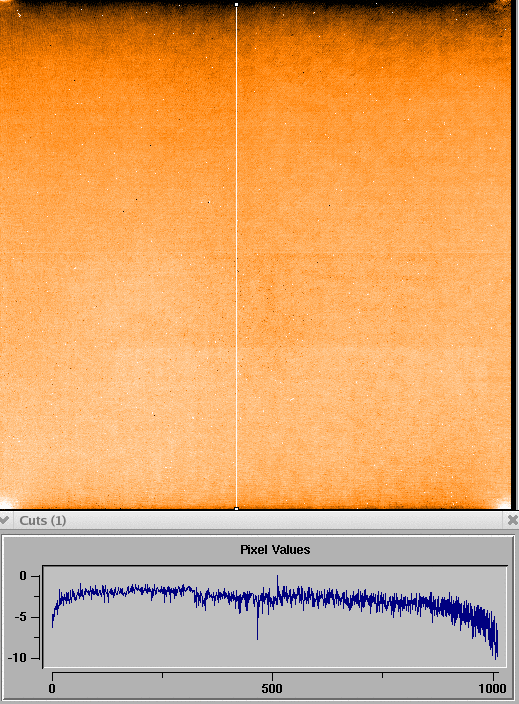Pick the tallest spike reaching zero in plot
Image resolution: width=519 pixels, height=704 pixels.
[277, 582]
